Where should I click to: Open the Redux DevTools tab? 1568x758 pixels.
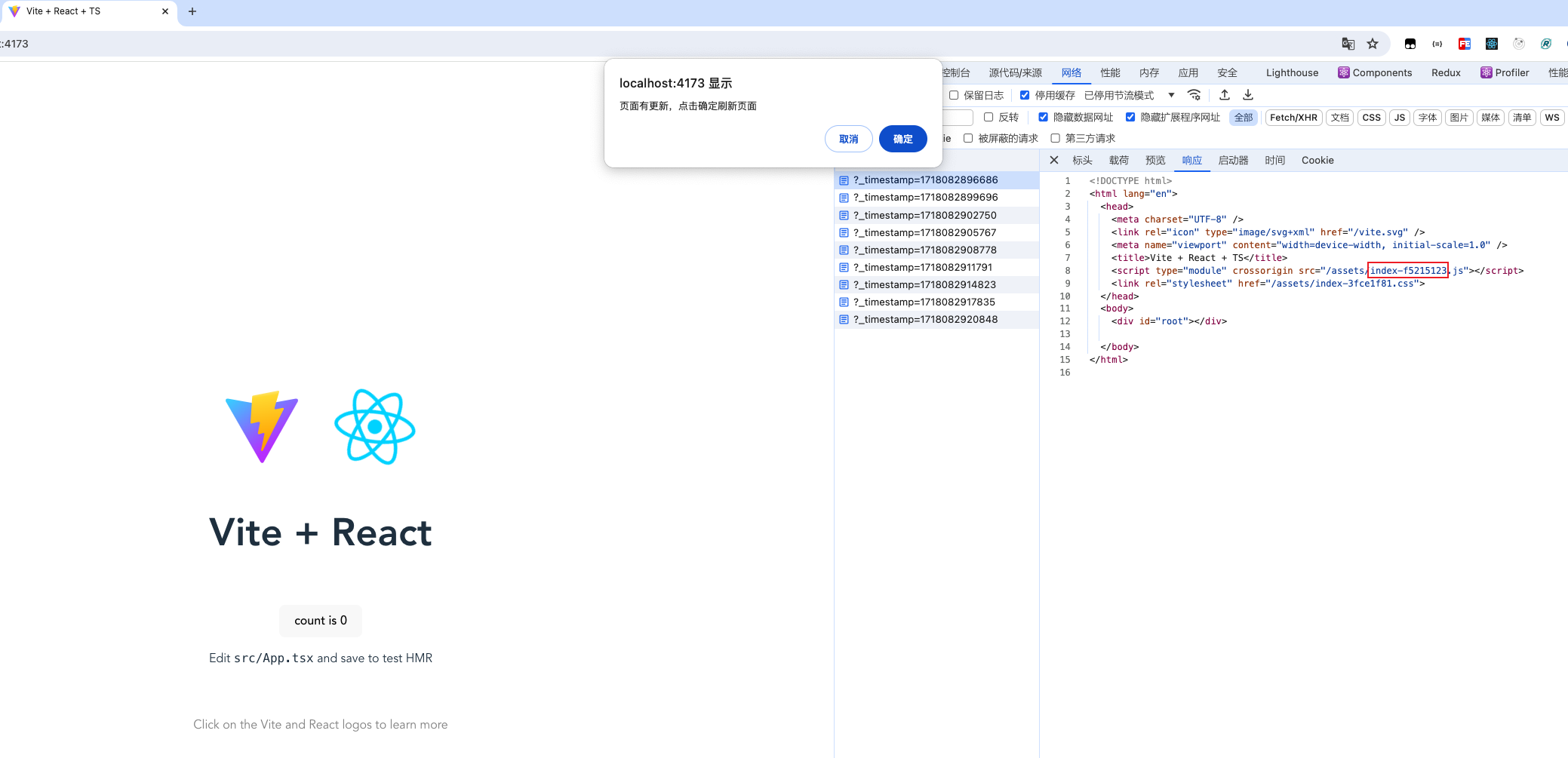tap(1446, 72)
